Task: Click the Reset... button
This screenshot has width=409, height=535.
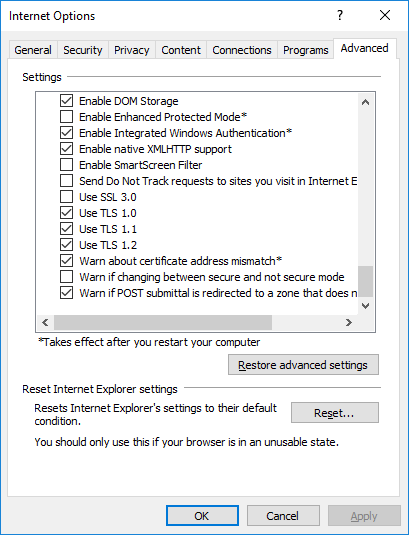Action: [x=335, y=413]
